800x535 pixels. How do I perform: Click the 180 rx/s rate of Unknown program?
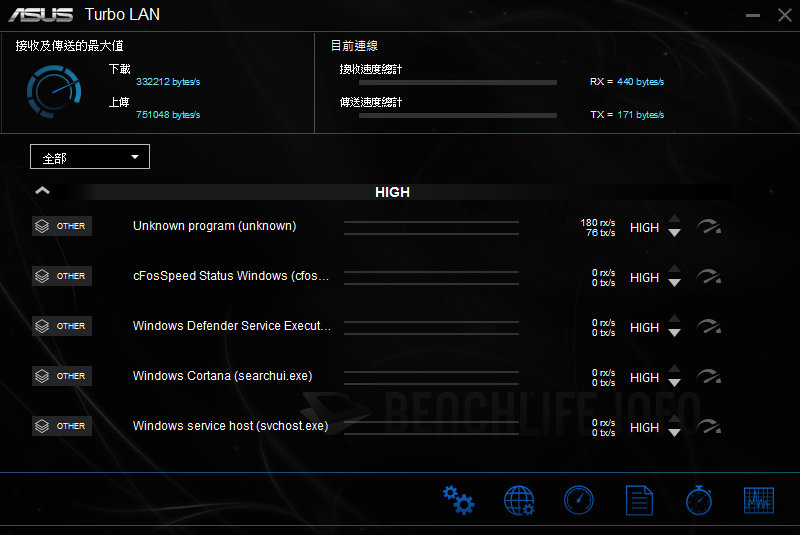[598, 223]
